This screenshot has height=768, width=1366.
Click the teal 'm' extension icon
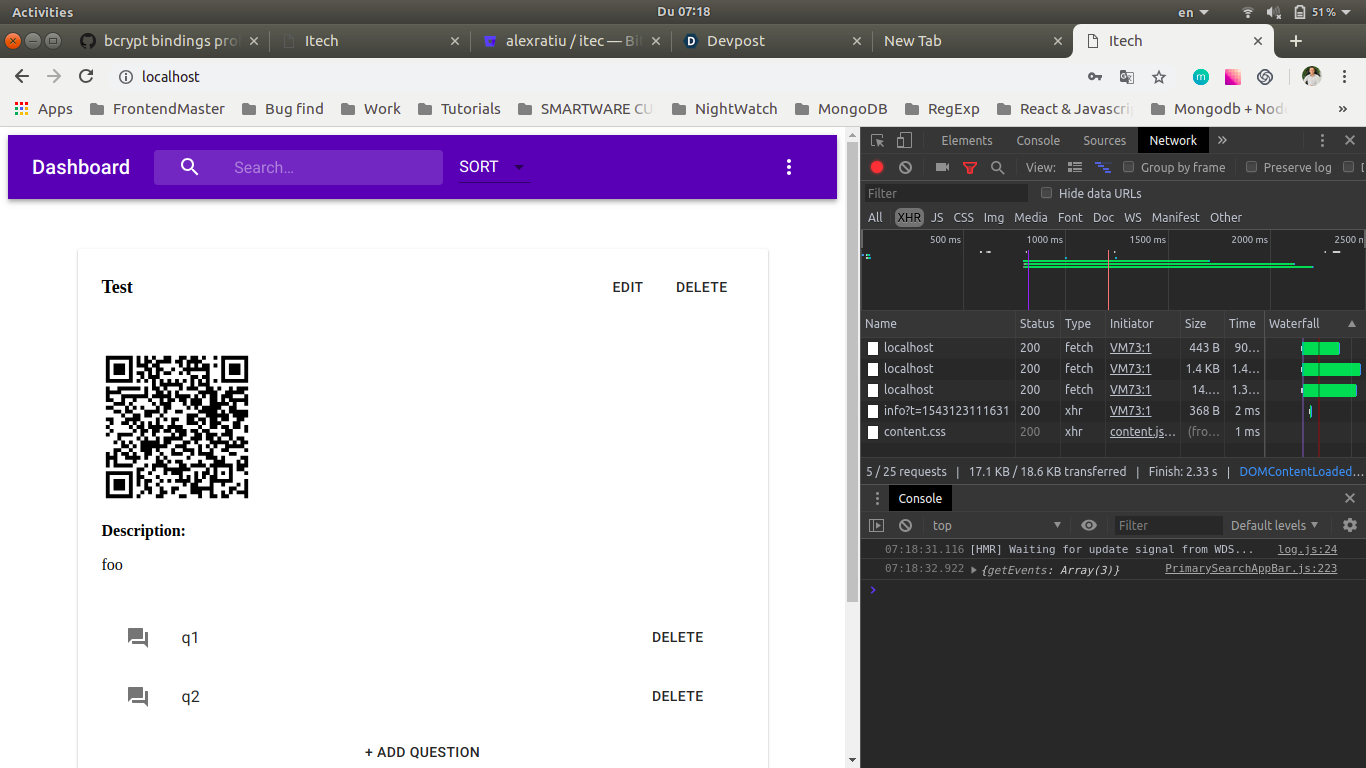coord(1201,77)
